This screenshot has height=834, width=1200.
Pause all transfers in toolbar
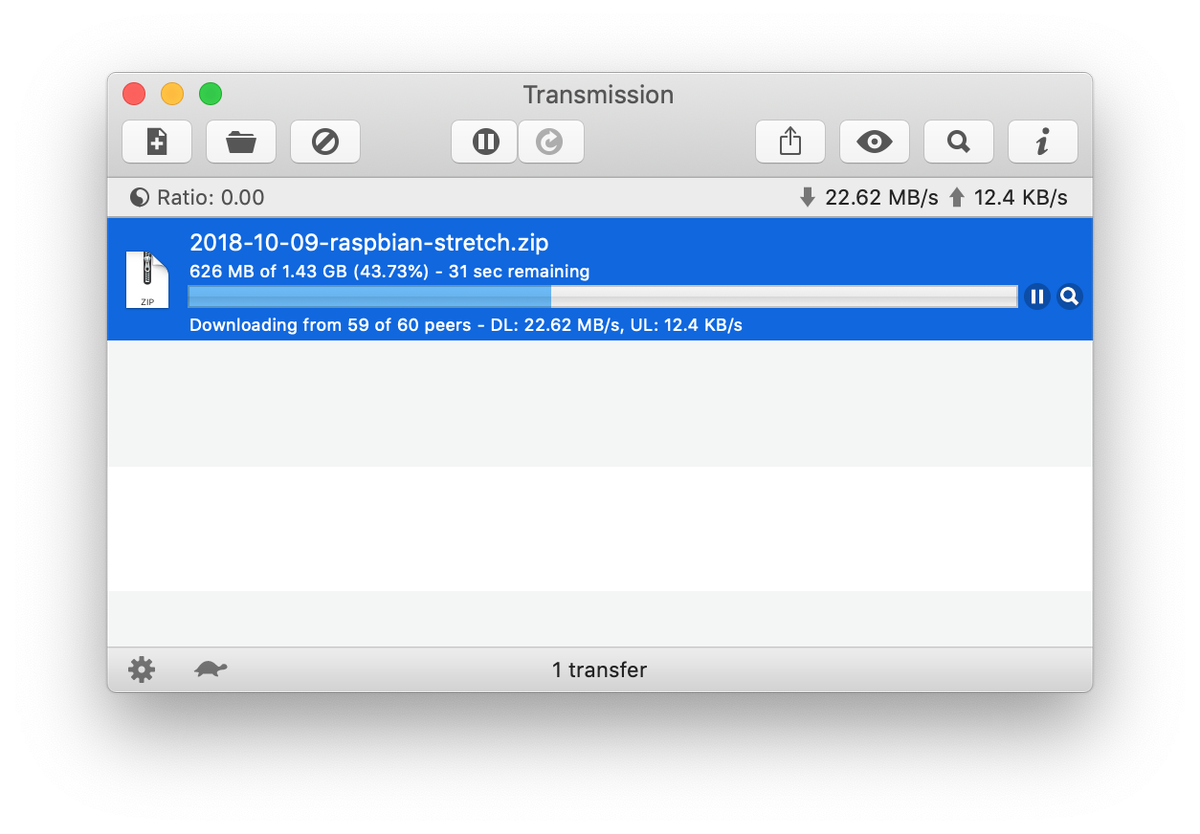(x=485, y=142)
